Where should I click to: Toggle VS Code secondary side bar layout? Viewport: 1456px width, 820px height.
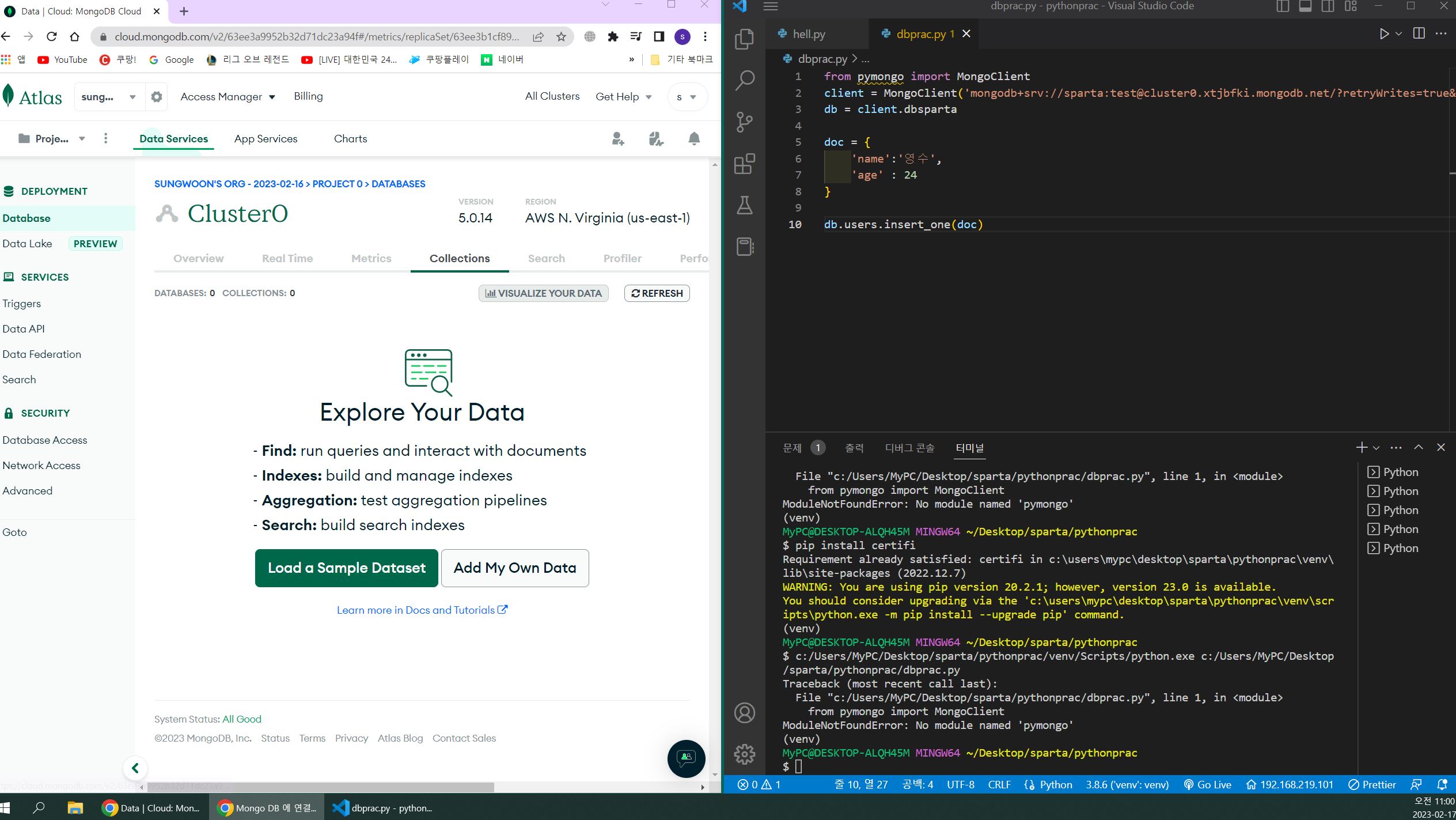pos(1328,6)
